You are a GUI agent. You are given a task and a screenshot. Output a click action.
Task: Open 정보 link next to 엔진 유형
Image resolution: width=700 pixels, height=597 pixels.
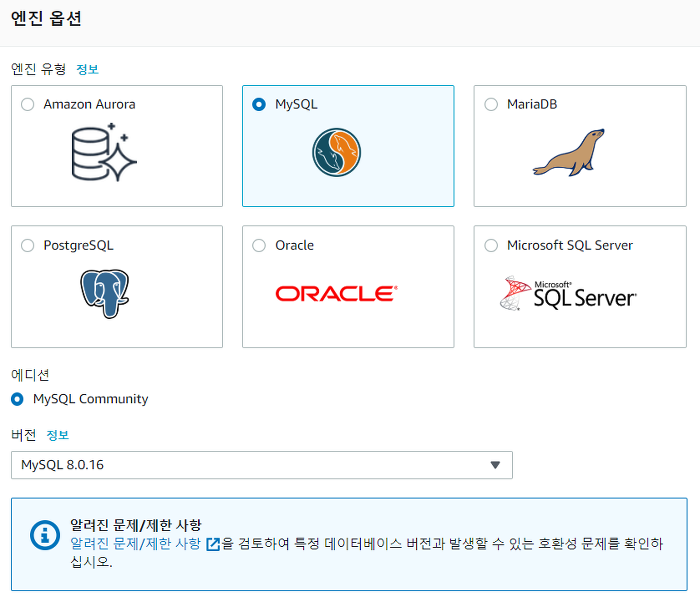(x=88, y=69)
